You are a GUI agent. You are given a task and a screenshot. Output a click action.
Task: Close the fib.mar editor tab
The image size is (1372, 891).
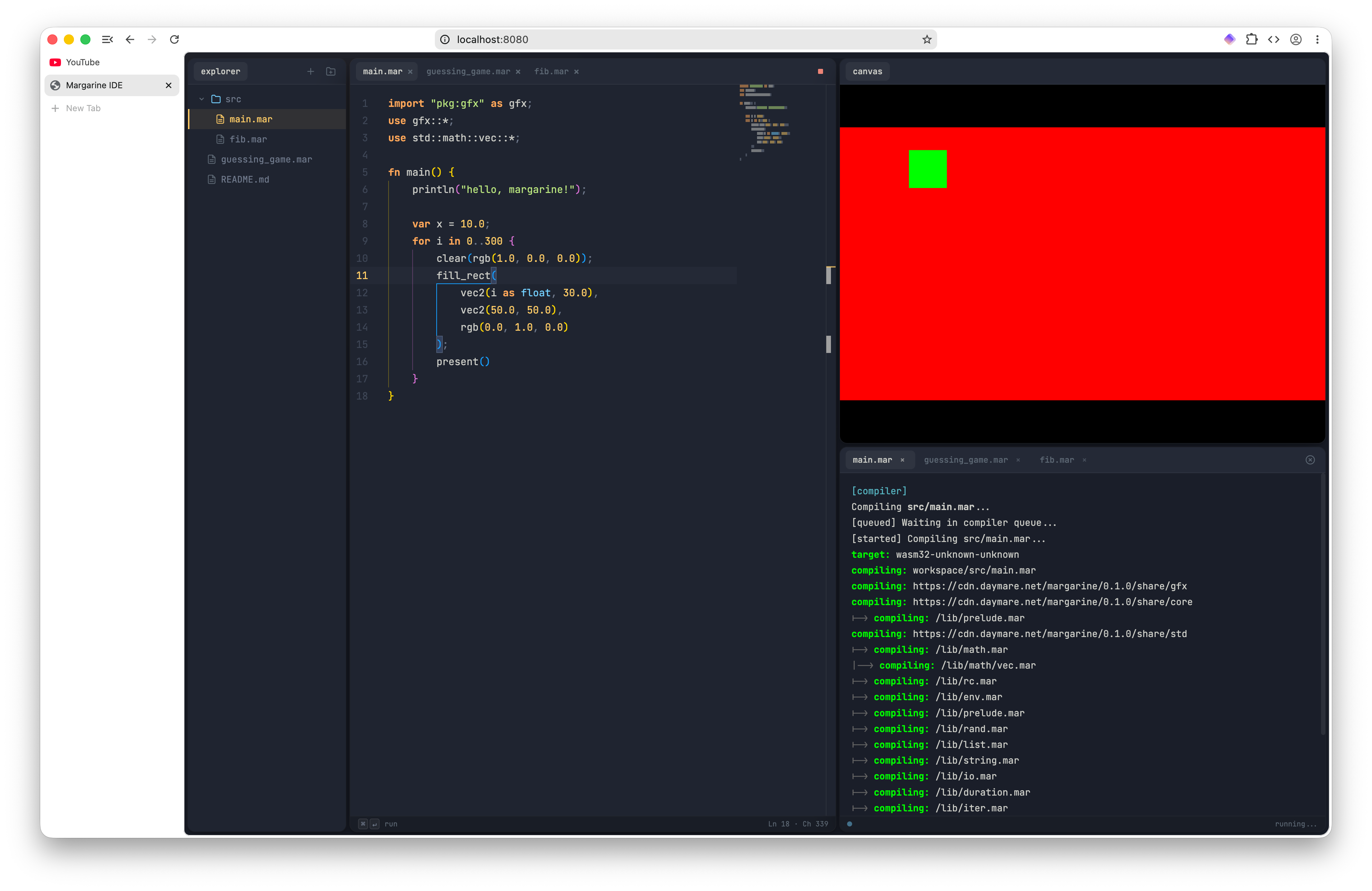click(577, 72)
